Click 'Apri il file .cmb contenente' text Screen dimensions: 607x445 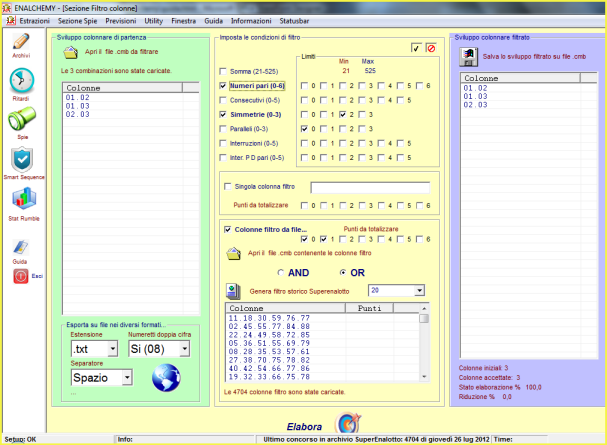(x=310, y=253)
